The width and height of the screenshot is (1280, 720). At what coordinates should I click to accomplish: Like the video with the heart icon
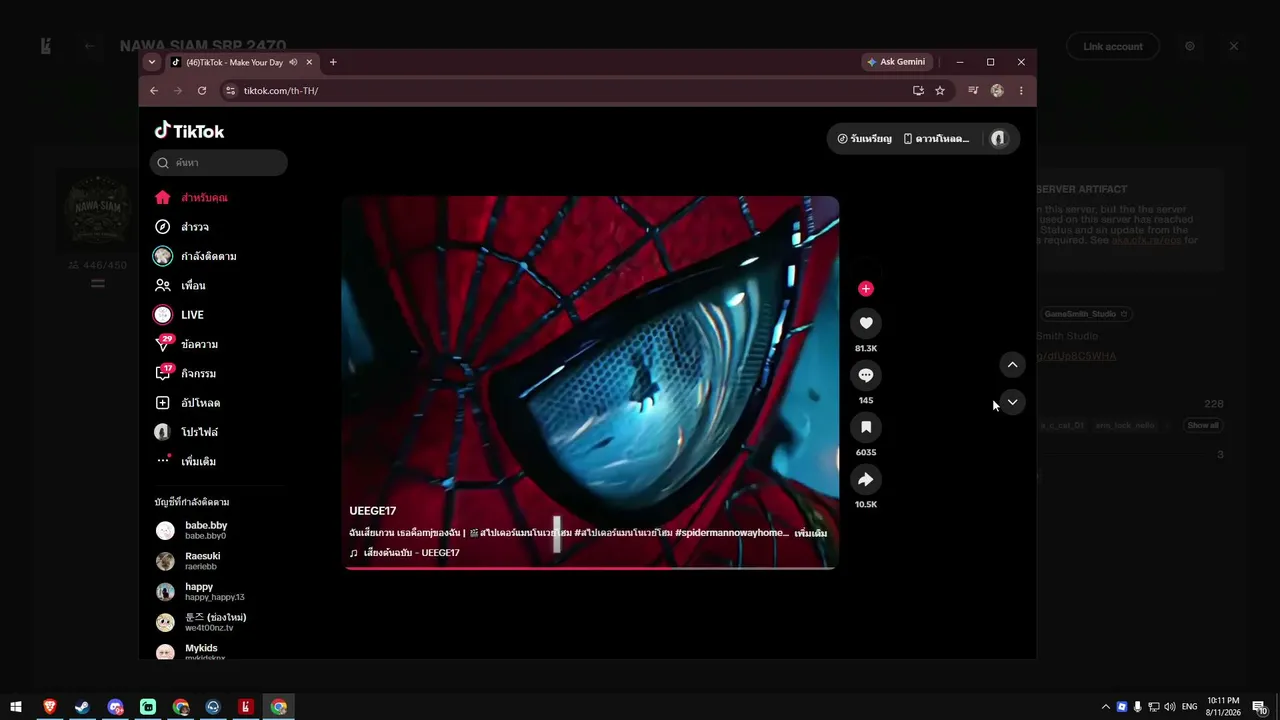(x=866, y=323)
